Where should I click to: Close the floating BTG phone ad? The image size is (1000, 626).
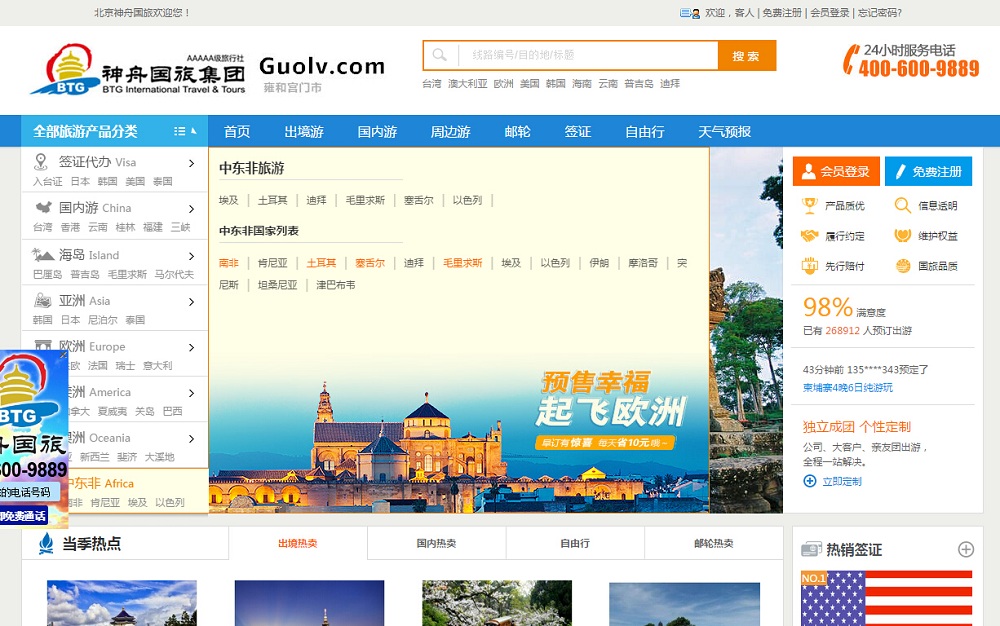tap(62, 355)
